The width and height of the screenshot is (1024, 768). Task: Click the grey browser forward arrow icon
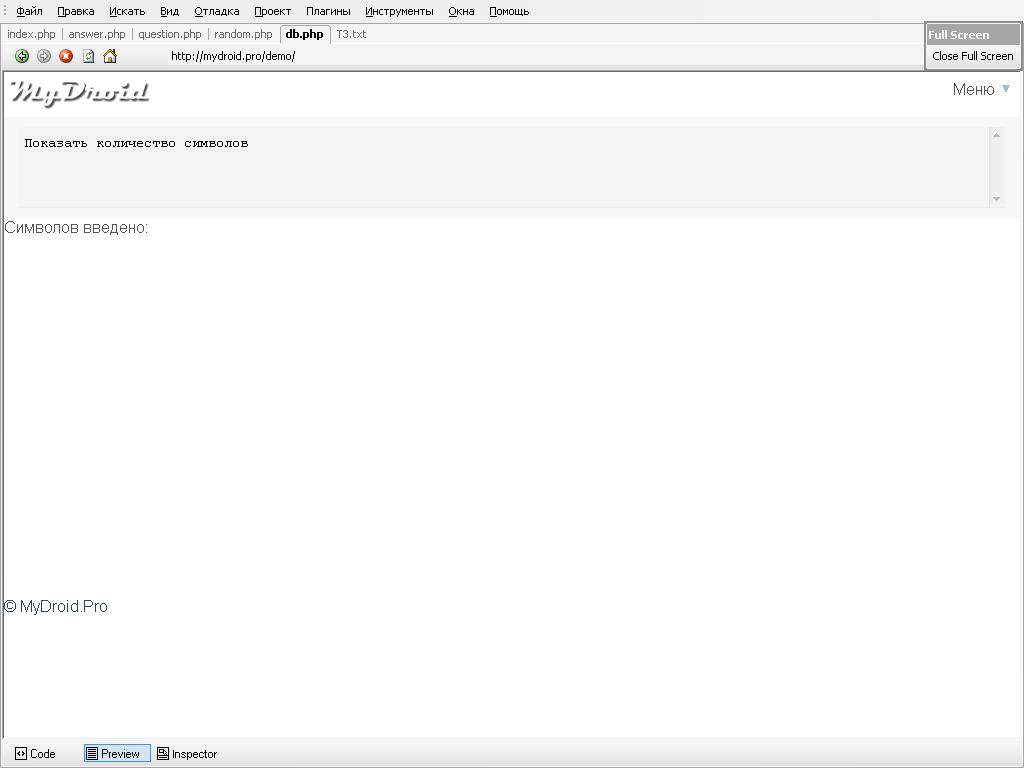click(x=44, y=56)
